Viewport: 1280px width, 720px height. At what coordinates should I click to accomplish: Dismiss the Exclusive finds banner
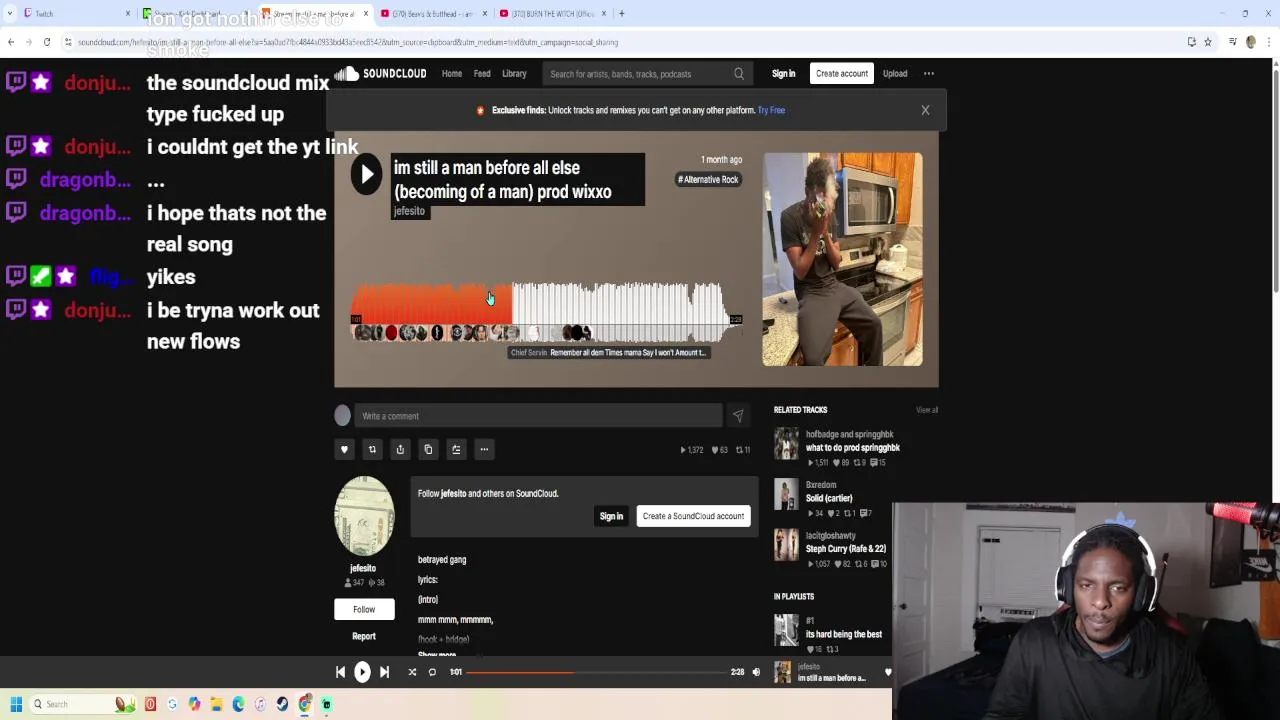925,110
